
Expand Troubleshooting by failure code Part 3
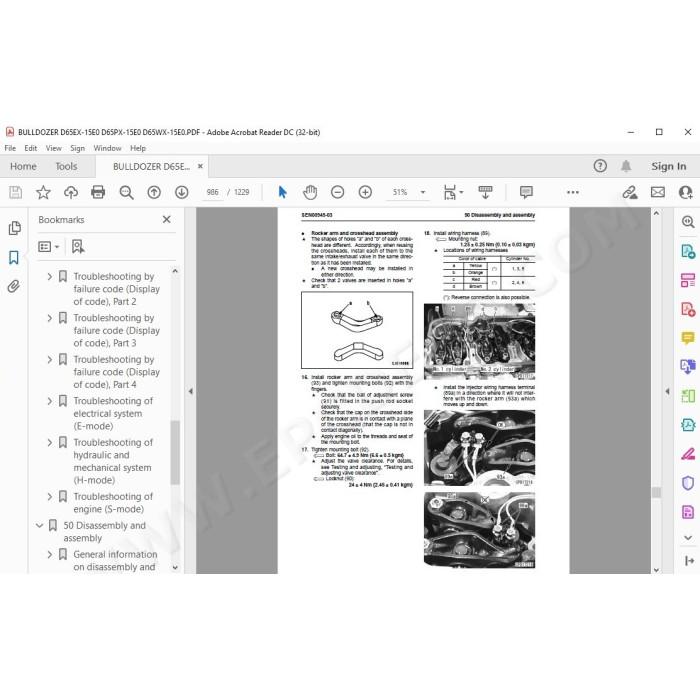point(50,318)
